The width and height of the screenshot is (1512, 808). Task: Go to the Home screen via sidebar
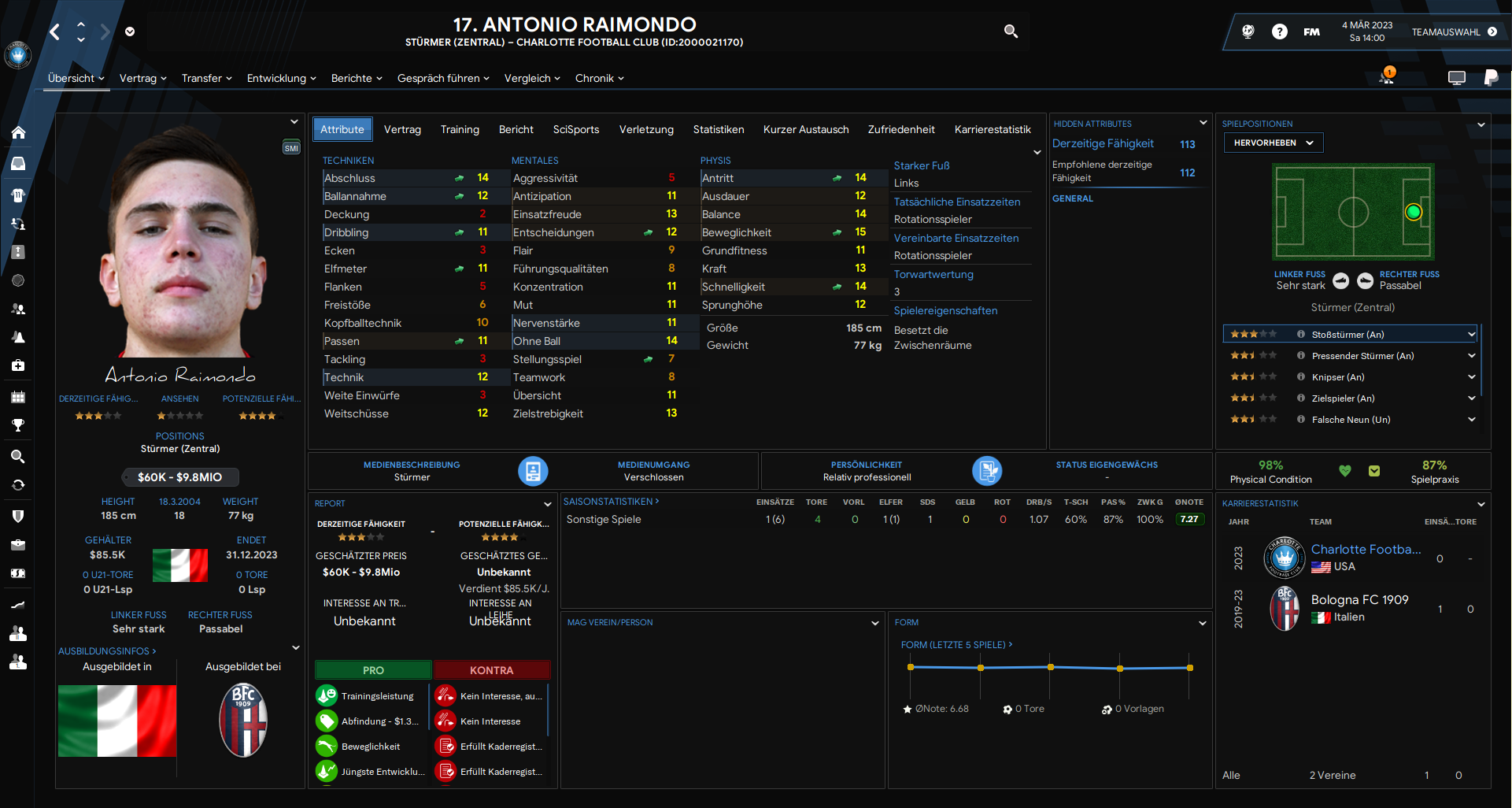pos(18,133)
